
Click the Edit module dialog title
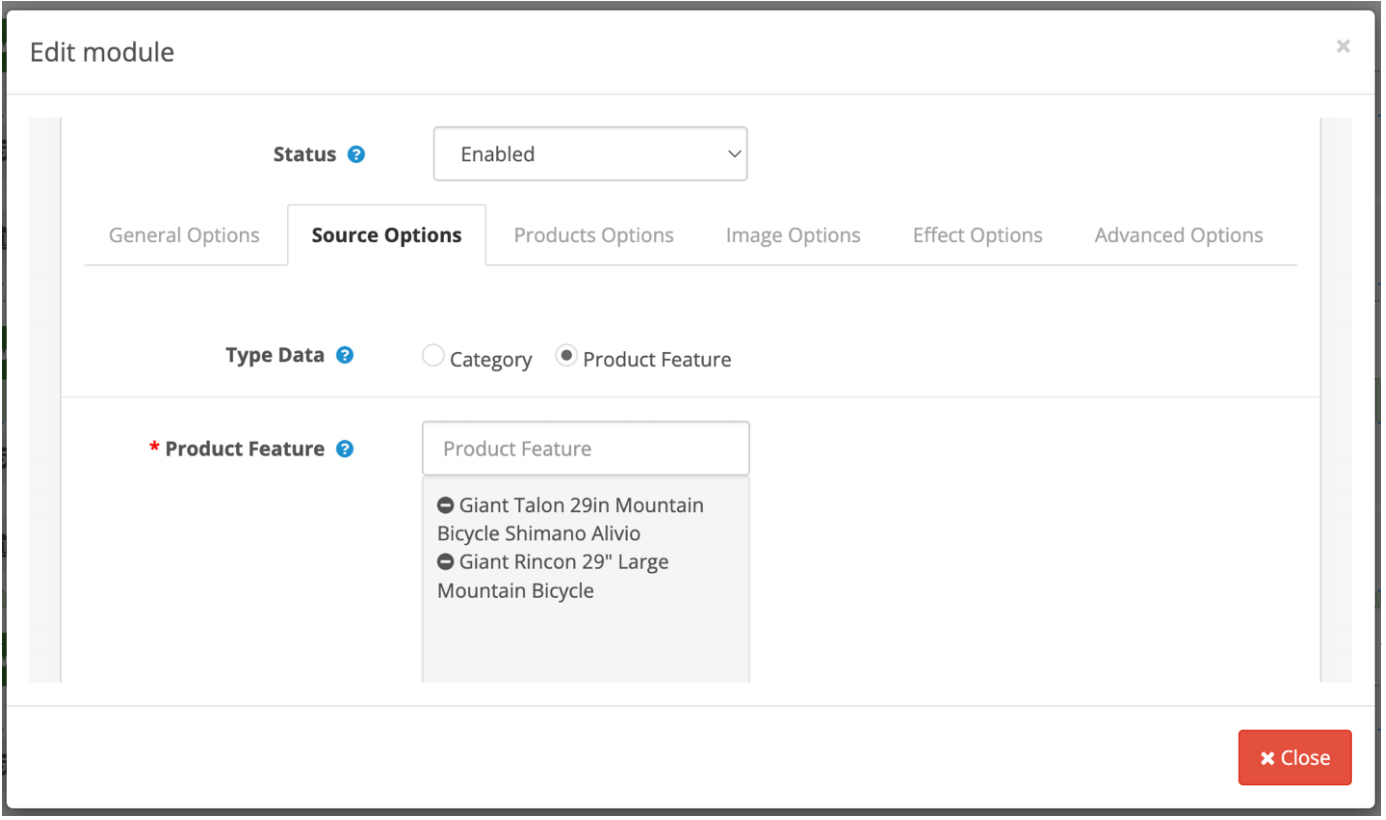102,52
